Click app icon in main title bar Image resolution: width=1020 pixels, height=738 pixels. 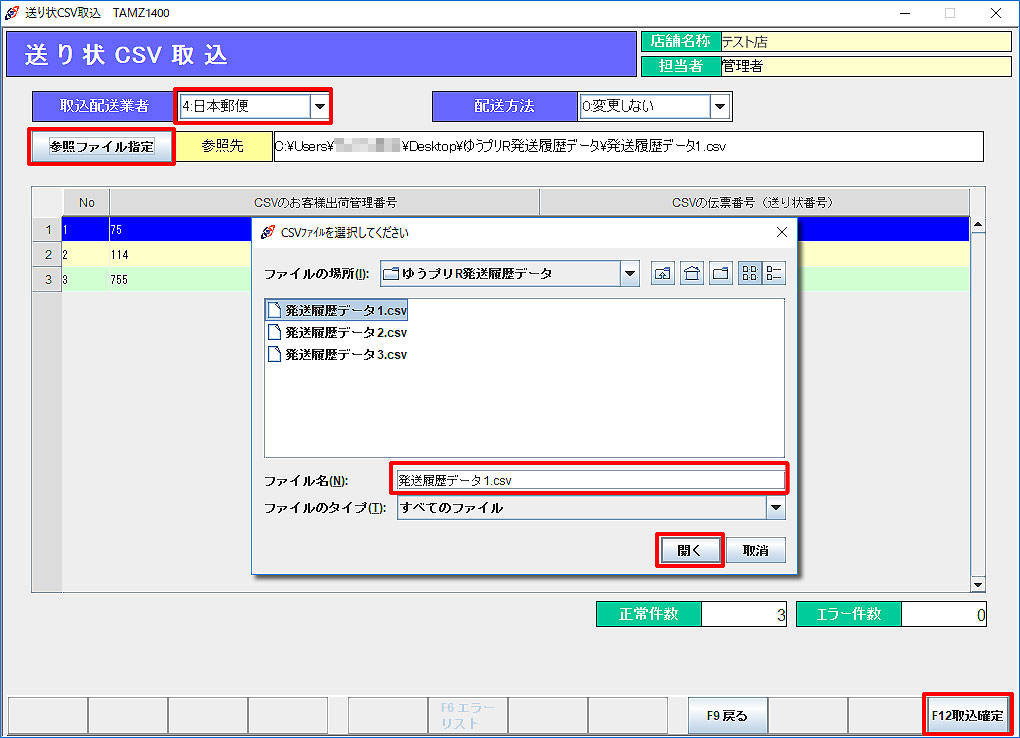(12, 13)
